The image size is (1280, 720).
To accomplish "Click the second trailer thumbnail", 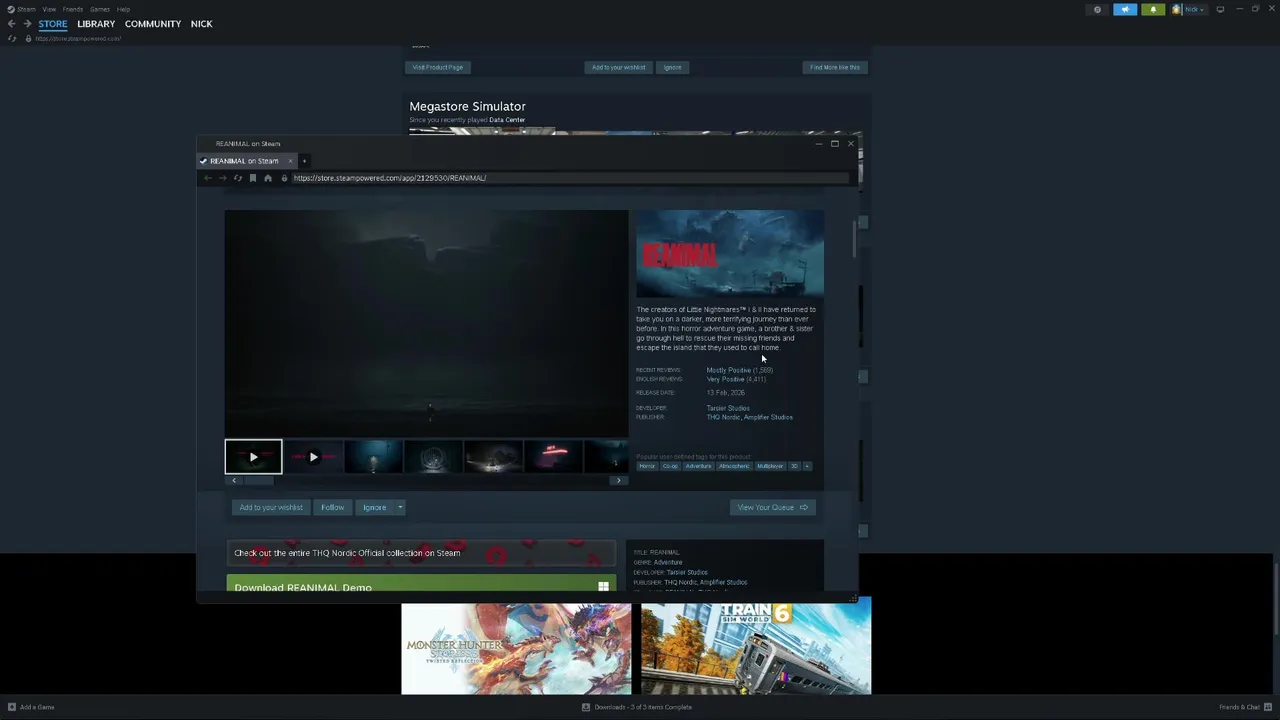I will pos(313,457).
